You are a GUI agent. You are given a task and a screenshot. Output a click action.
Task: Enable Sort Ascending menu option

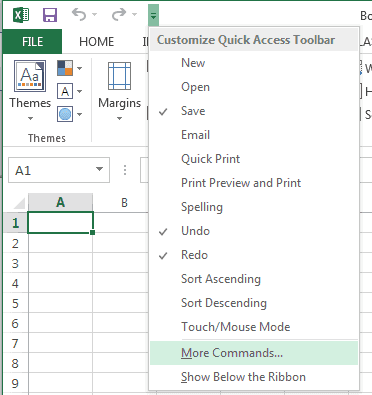254,279
